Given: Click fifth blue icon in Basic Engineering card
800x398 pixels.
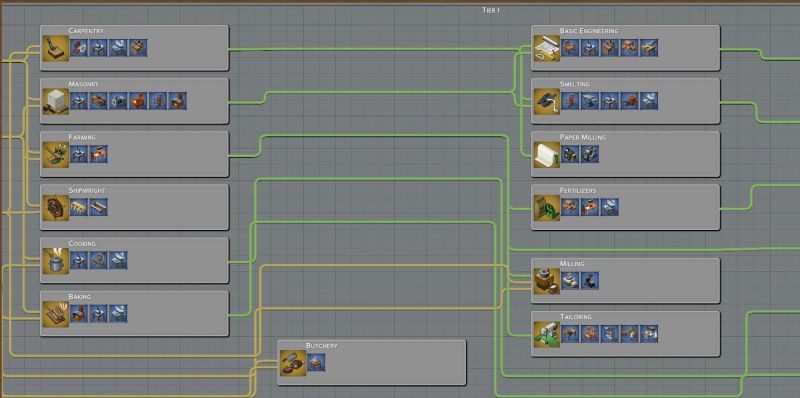Looking at the screenshot, I should (x=649, y=48).
